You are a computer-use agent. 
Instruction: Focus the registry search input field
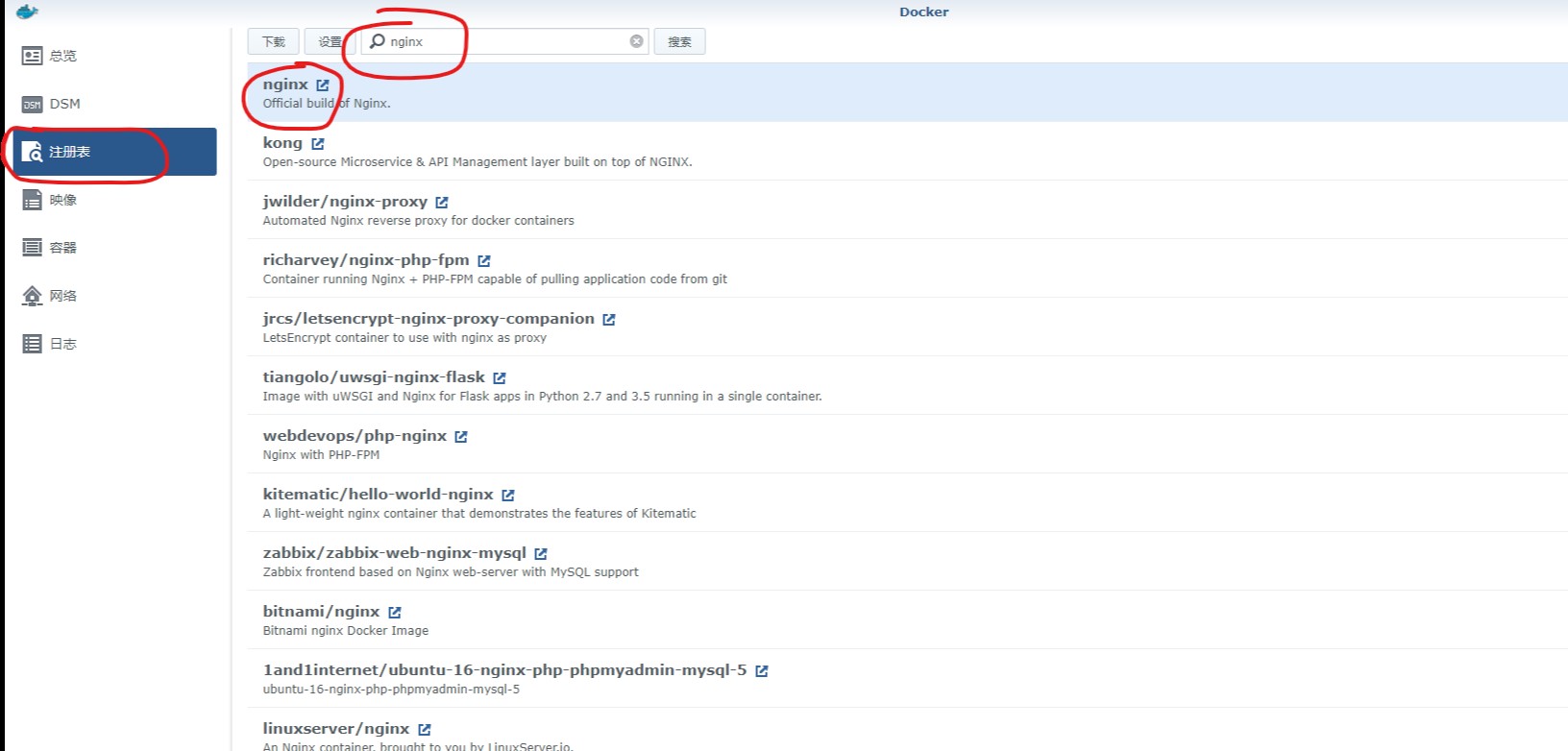(506, 41)
